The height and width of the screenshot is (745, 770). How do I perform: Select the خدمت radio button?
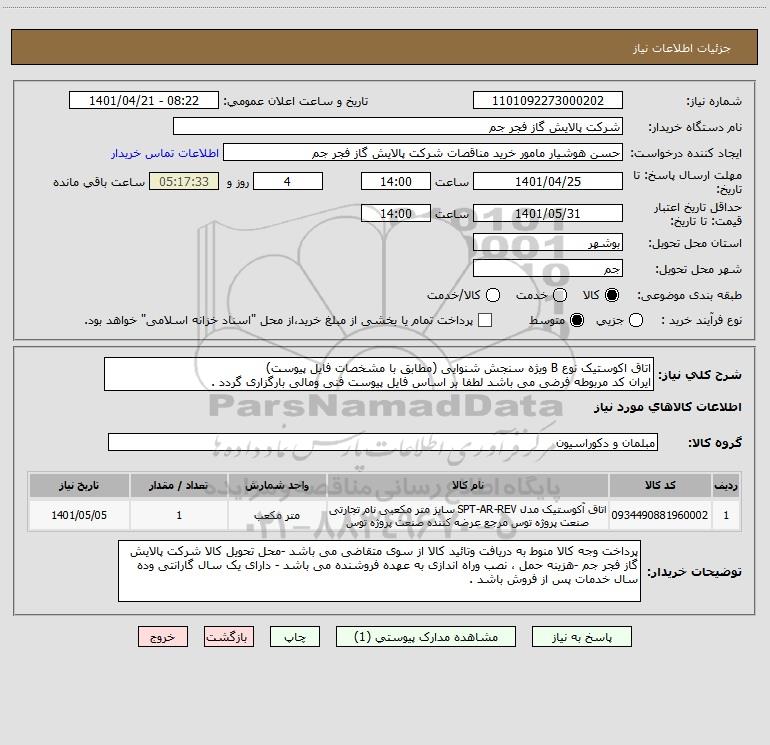560,295
